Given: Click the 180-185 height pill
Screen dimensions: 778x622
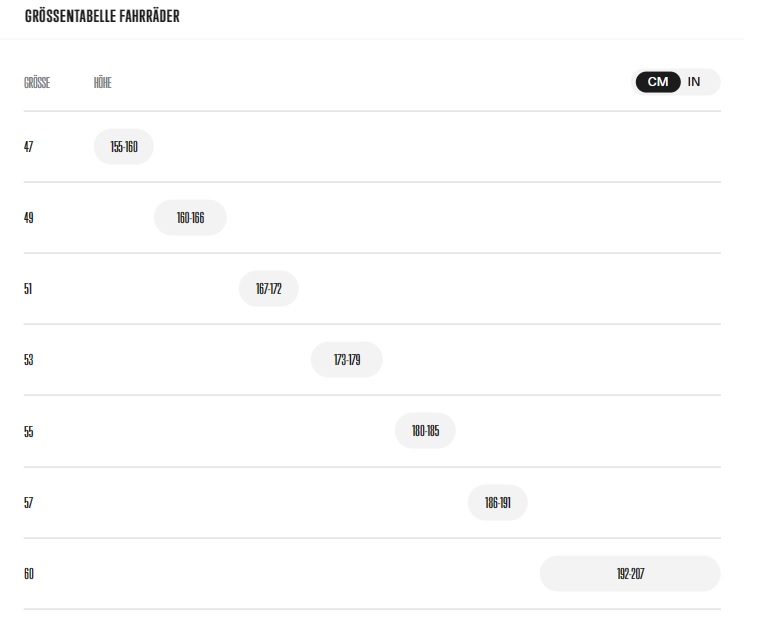Looking at the screenshot, I should (x=425, y=432).
